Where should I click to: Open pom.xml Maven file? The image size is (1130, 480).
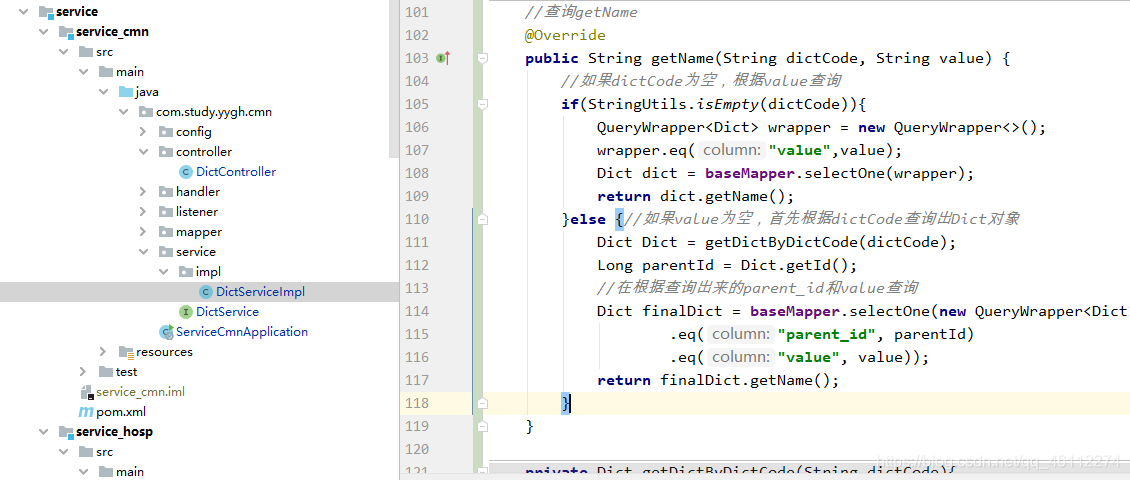pyautogui.click(x=120, y=412)
